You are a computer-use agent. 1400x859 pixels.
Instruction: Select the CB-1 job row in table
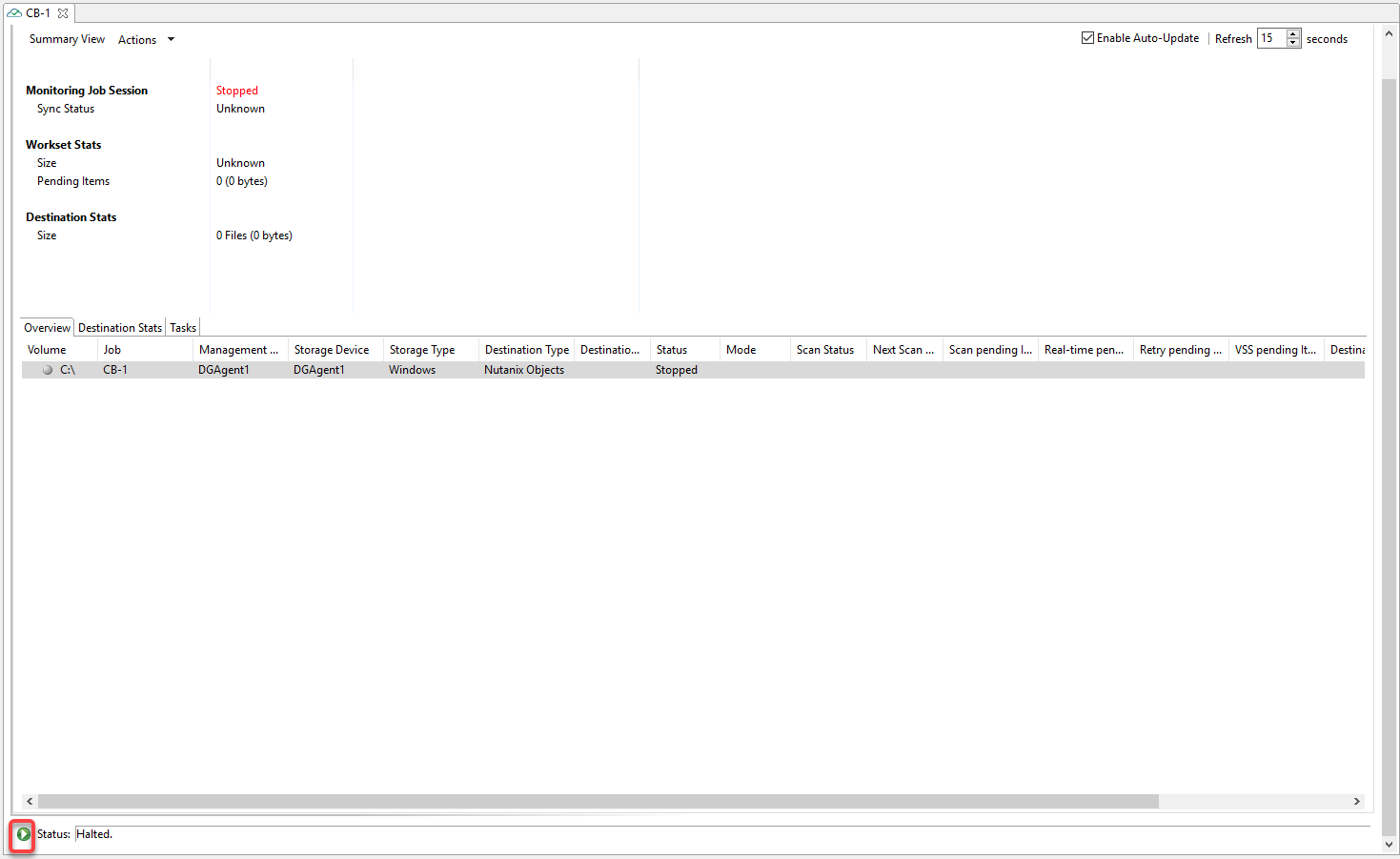[115, 370]
